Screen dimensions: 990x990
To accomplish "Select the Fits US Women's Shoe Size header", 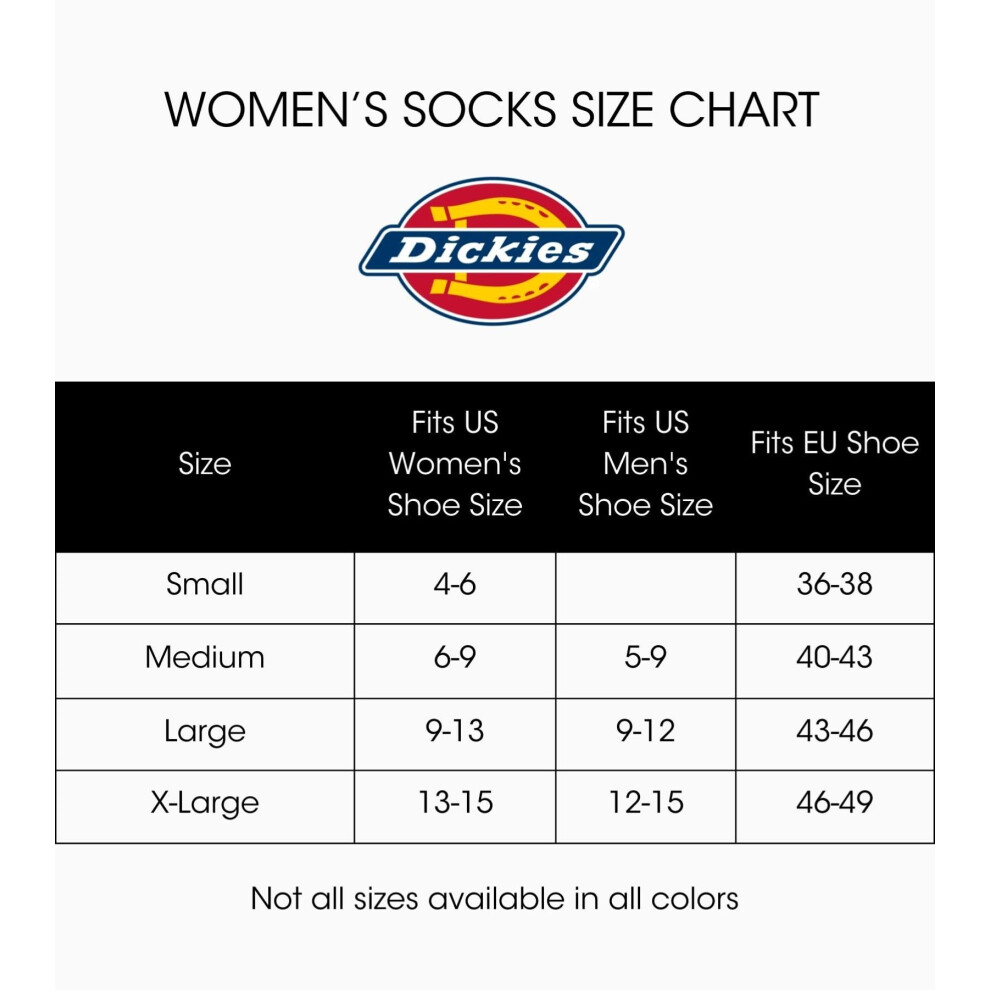I will click(x=455, y=464).
